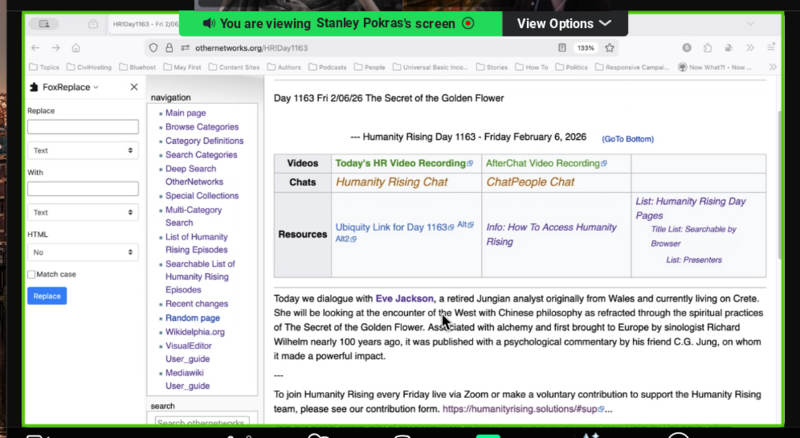Open the Authors bookmarks folder
The width and height of the screenshot is (800, 438).
[x=284, y=67]
